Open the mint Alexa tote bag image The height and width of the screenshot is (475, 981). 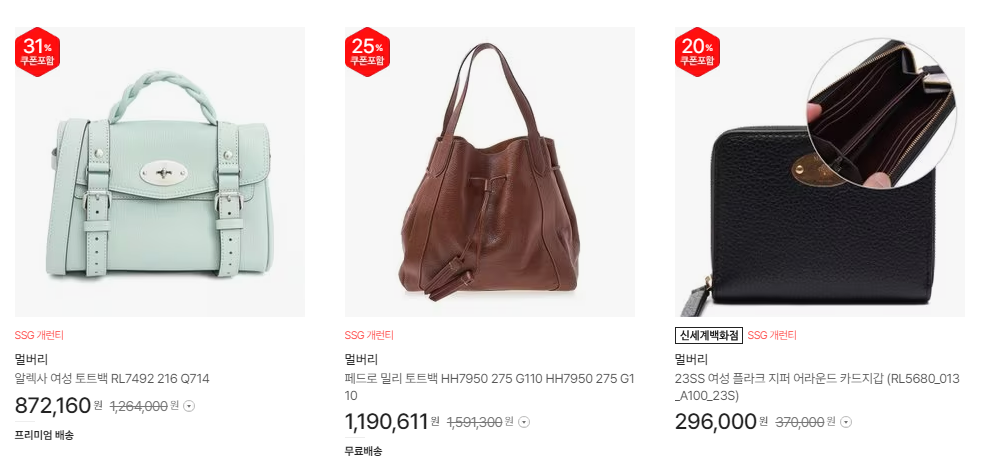click(x=160, y=172)
